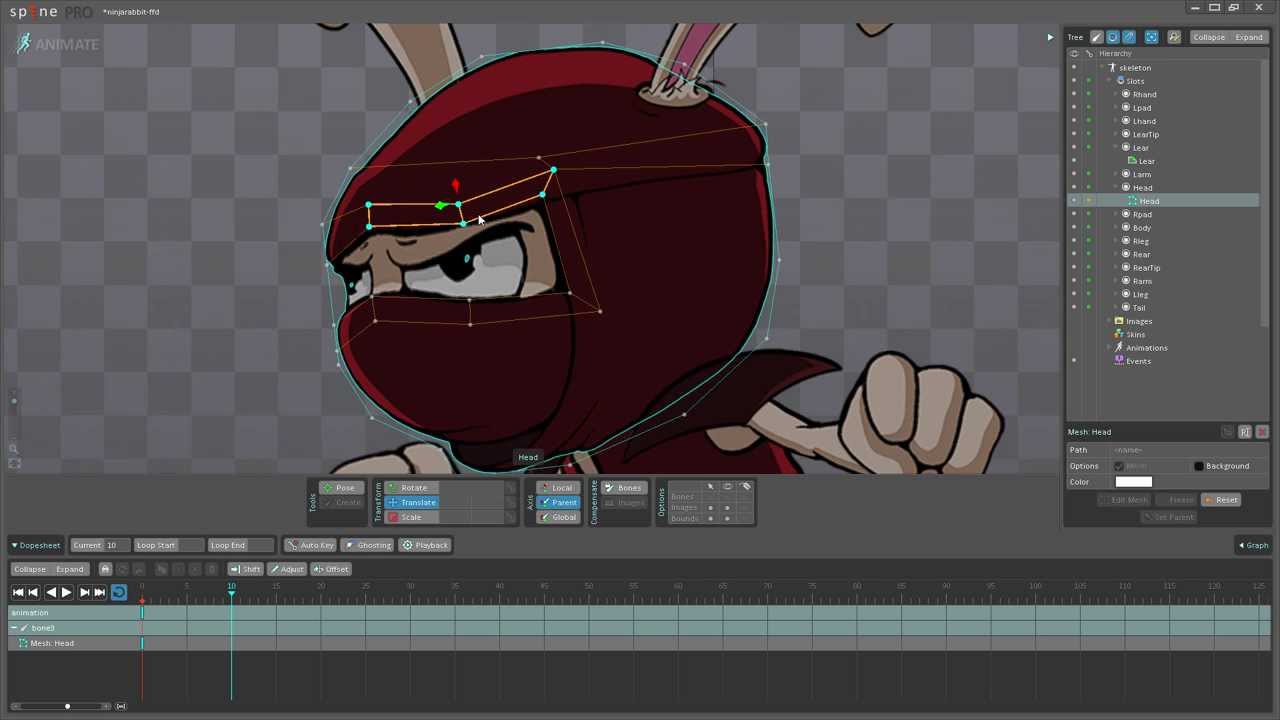1280x720 pixels.
Task: Hide the Rhand slot visibility dot
Action: click(x=1074, y=94)
